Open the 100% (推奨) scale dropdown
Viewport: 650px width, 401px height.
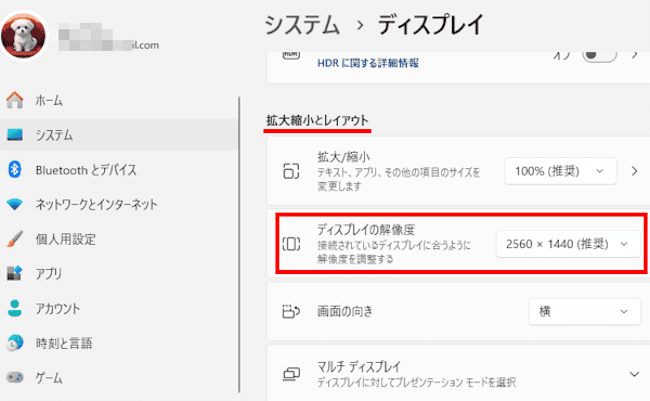point(560,171)
